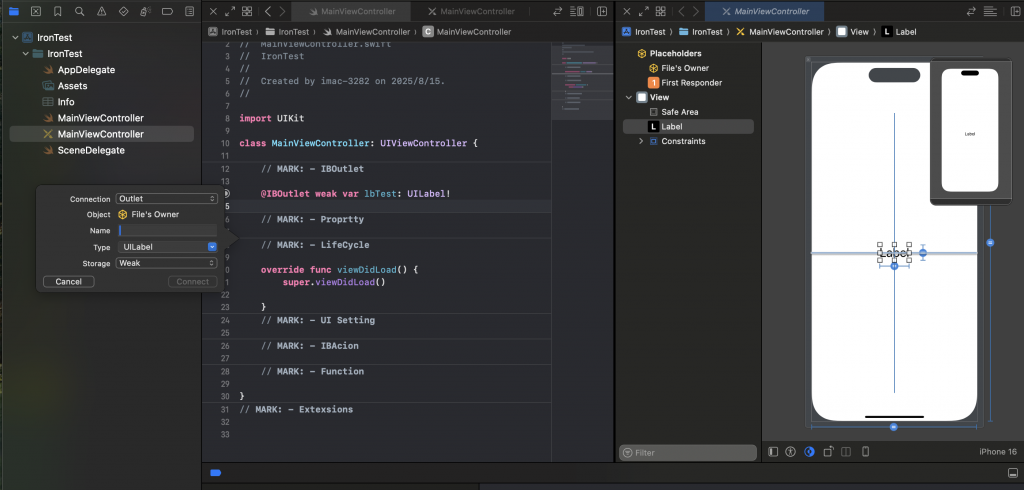Click the blue breakpoint toggle in debug bar
1024x490 pixels.
click(x=216, y=472)
